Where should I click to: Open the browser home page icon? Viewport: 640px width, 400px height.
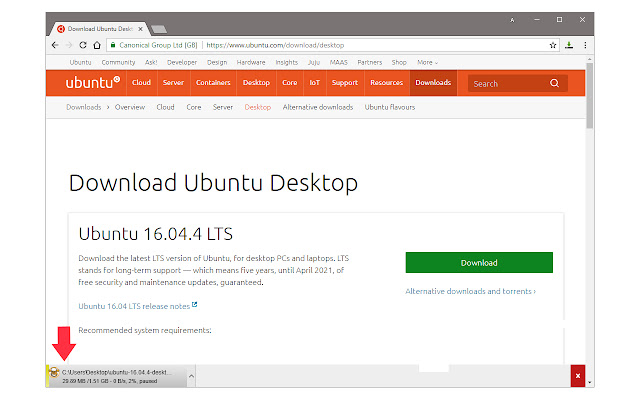click(97, 45)
